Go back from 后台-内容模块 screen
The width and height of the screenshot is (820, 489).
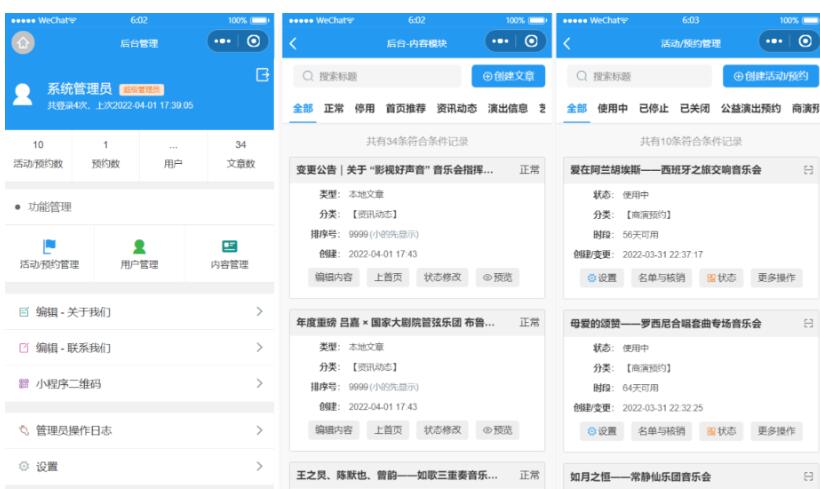[x=293, y=43]
